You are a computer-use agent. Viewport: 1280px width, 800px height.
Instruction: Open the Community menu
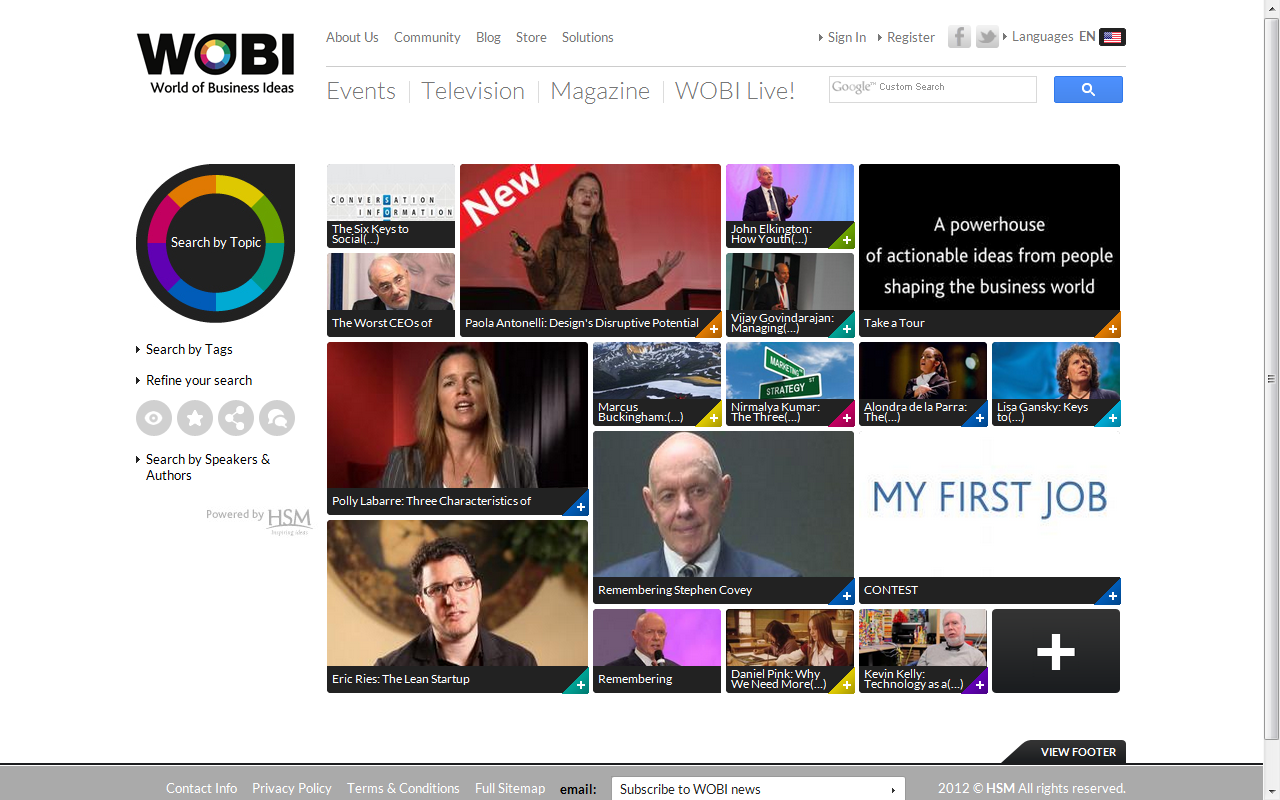click(x=427, y=37)
